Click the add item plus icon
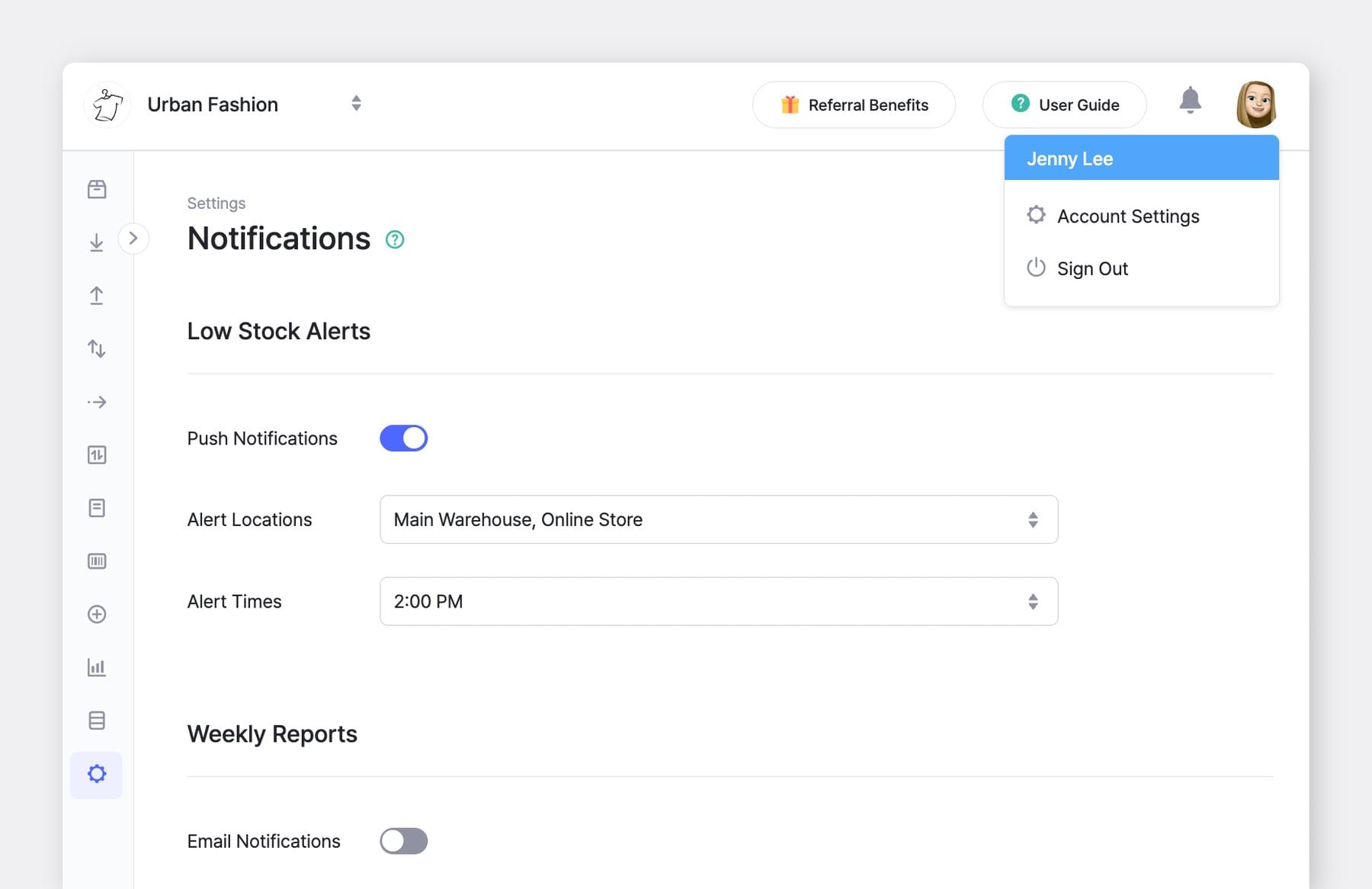The image size is (1372, 889). point(97,615)
